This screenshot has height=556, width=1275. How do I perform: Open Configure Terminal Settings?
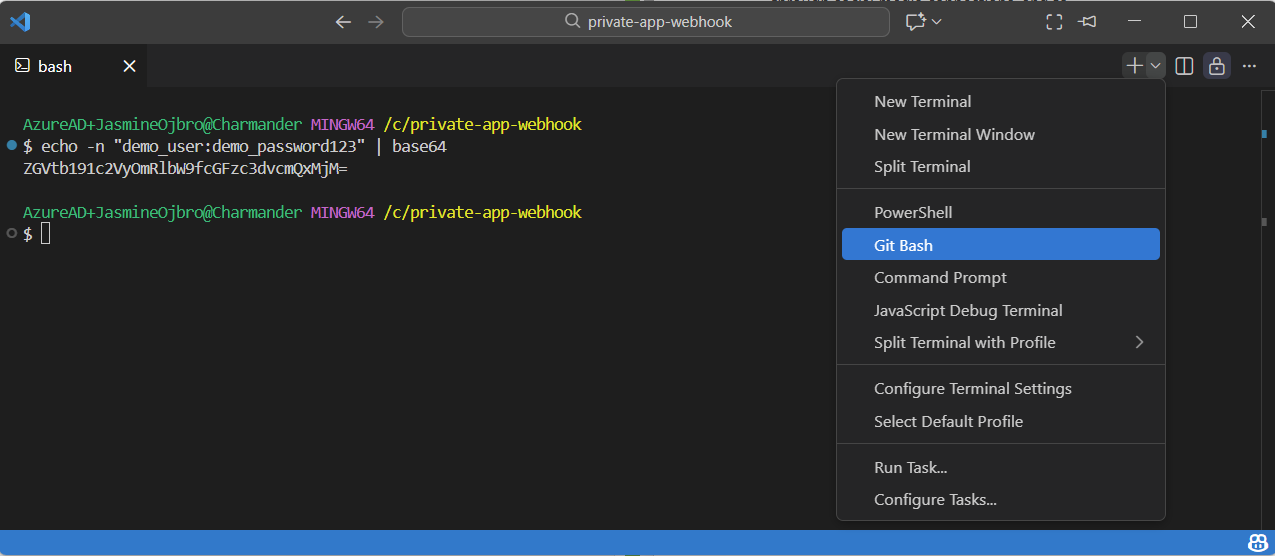click(1001, 388)
